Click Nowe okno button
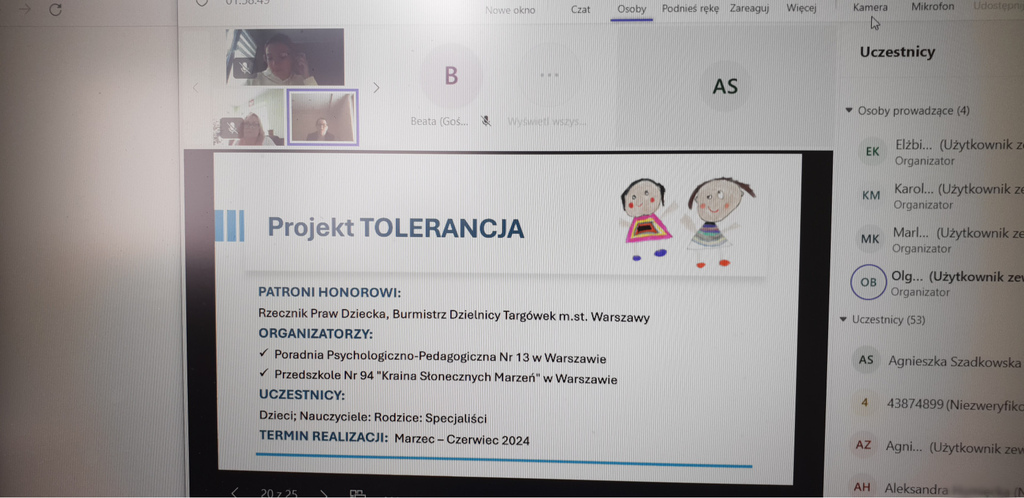The height and width of the screenshot is (498, 1024). (510, 10)
